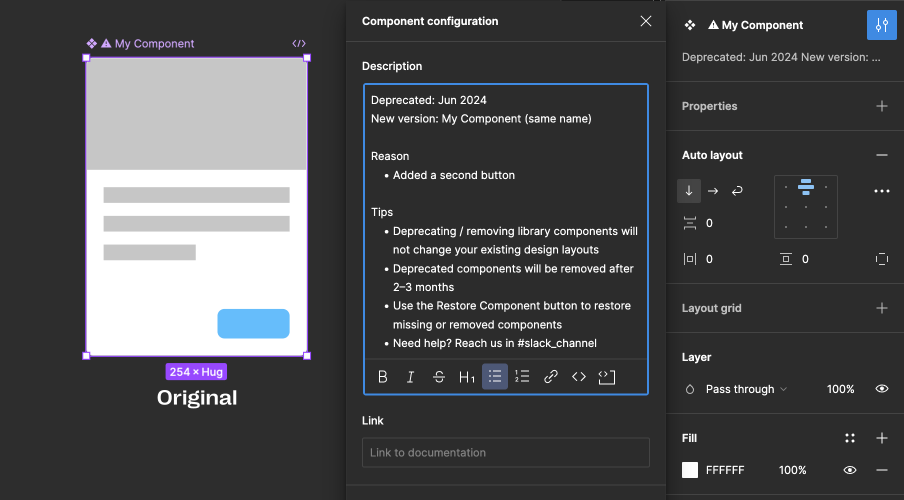Apply bold formatting in description toolbar
904x500 pixels.
tap(383, 377)
